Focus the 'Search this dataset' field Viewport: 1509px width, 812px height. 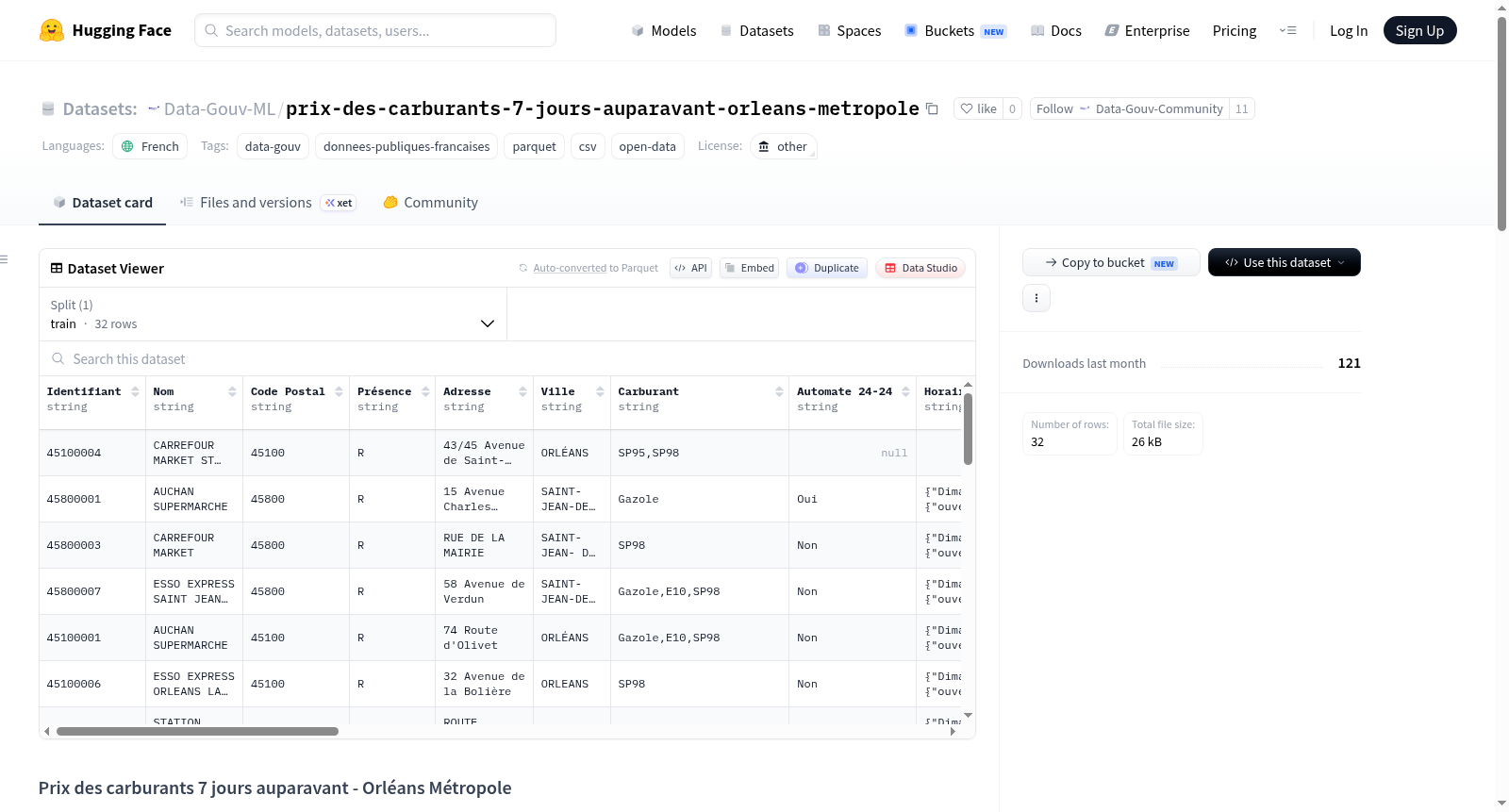click(507, 358)
